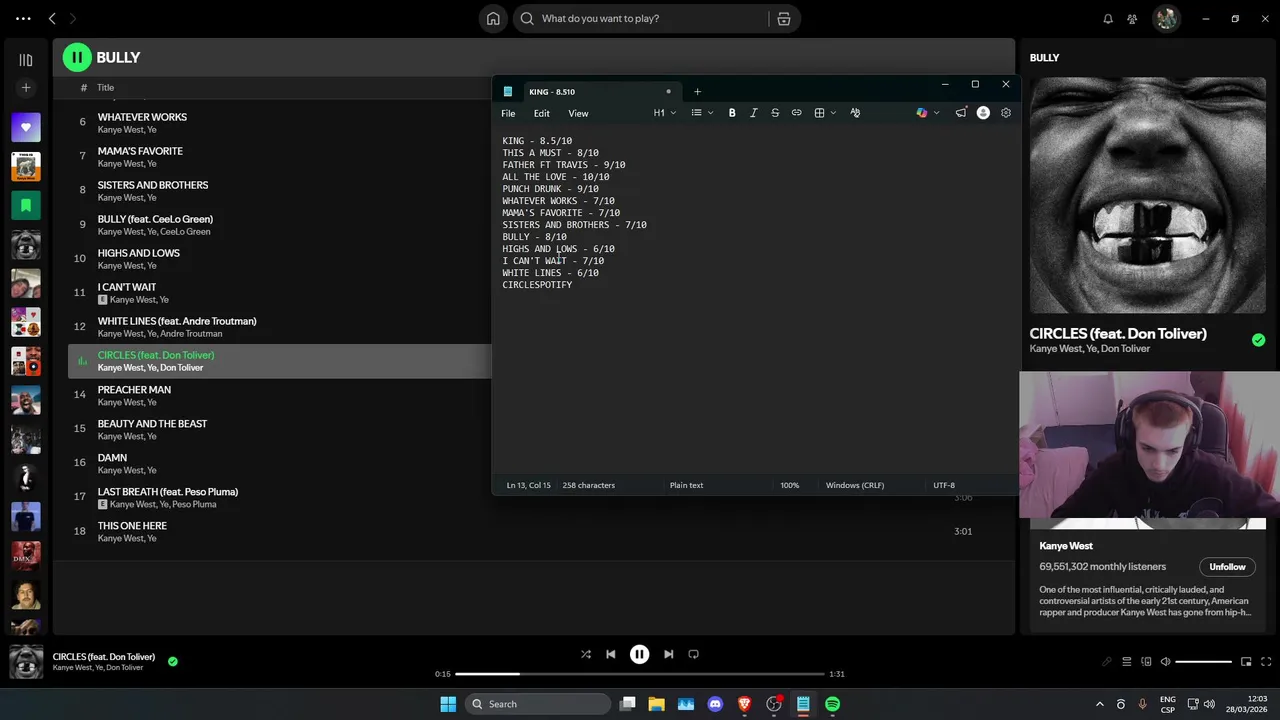The image size is (1280, 720).
Task: Open the Spotify three-dot menu
Action: (23, 18)
